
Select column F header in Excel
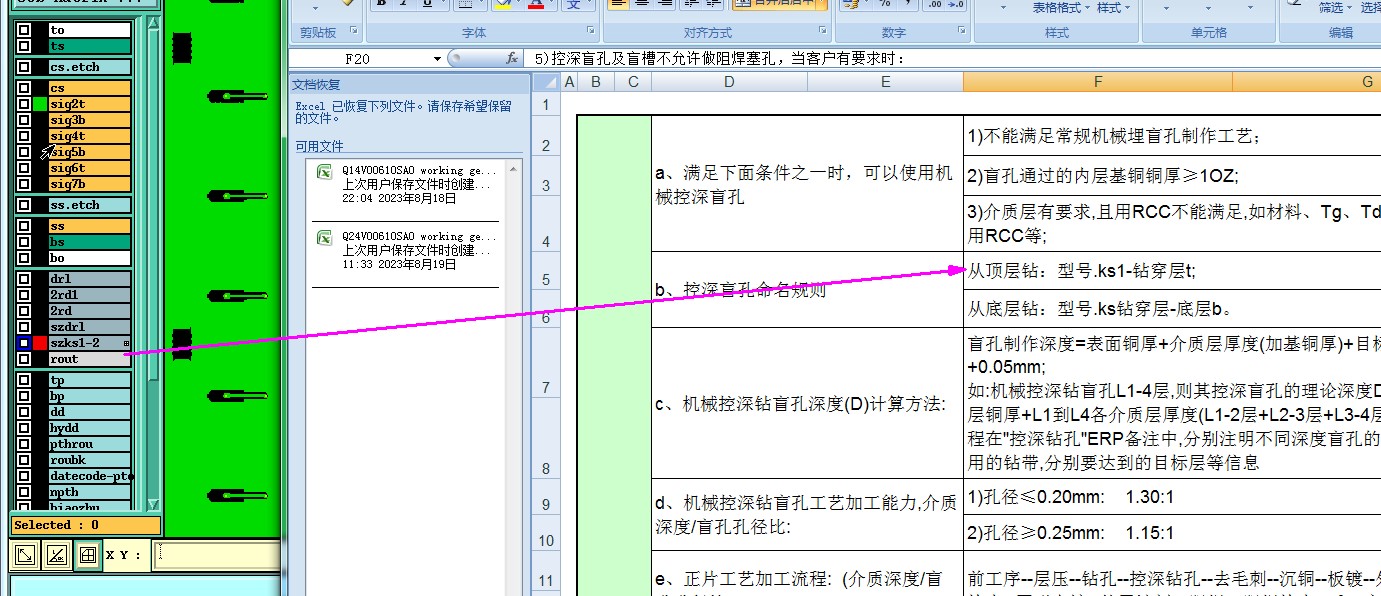1098,82
